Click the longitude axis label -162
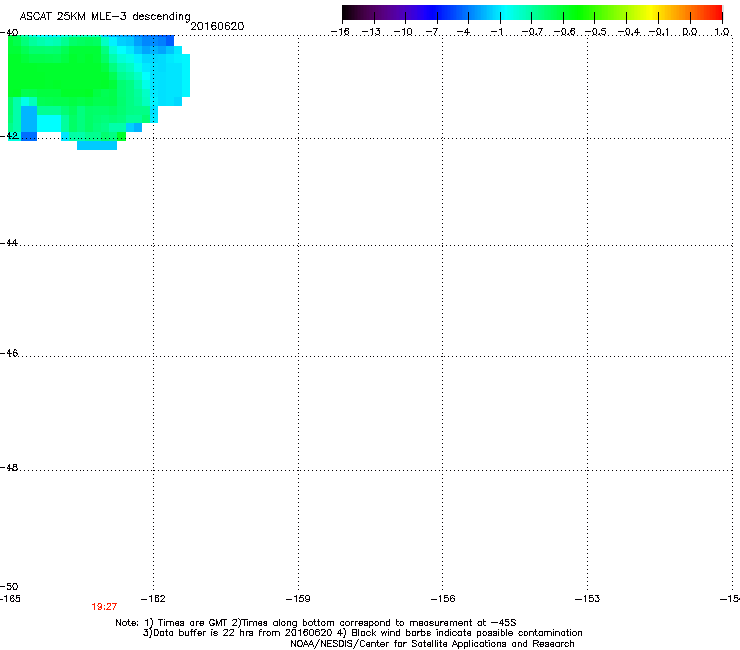The width and height of the screenshot is (740, 650). 153,599
